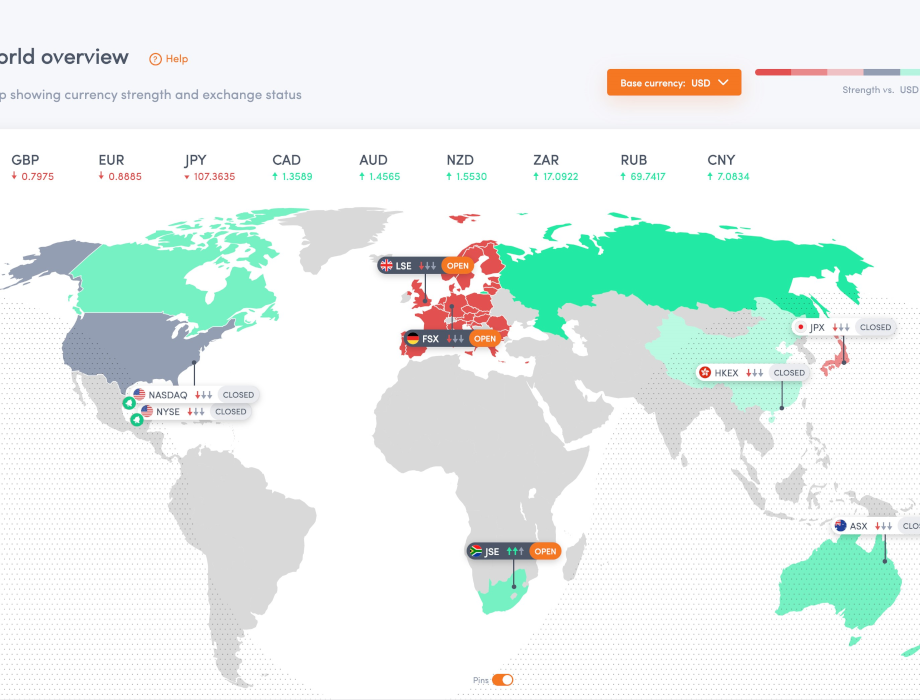Viewport: 920px width, 700px height.
Task: Click the green up arrow beside CAD
Action: pos(275,176)
